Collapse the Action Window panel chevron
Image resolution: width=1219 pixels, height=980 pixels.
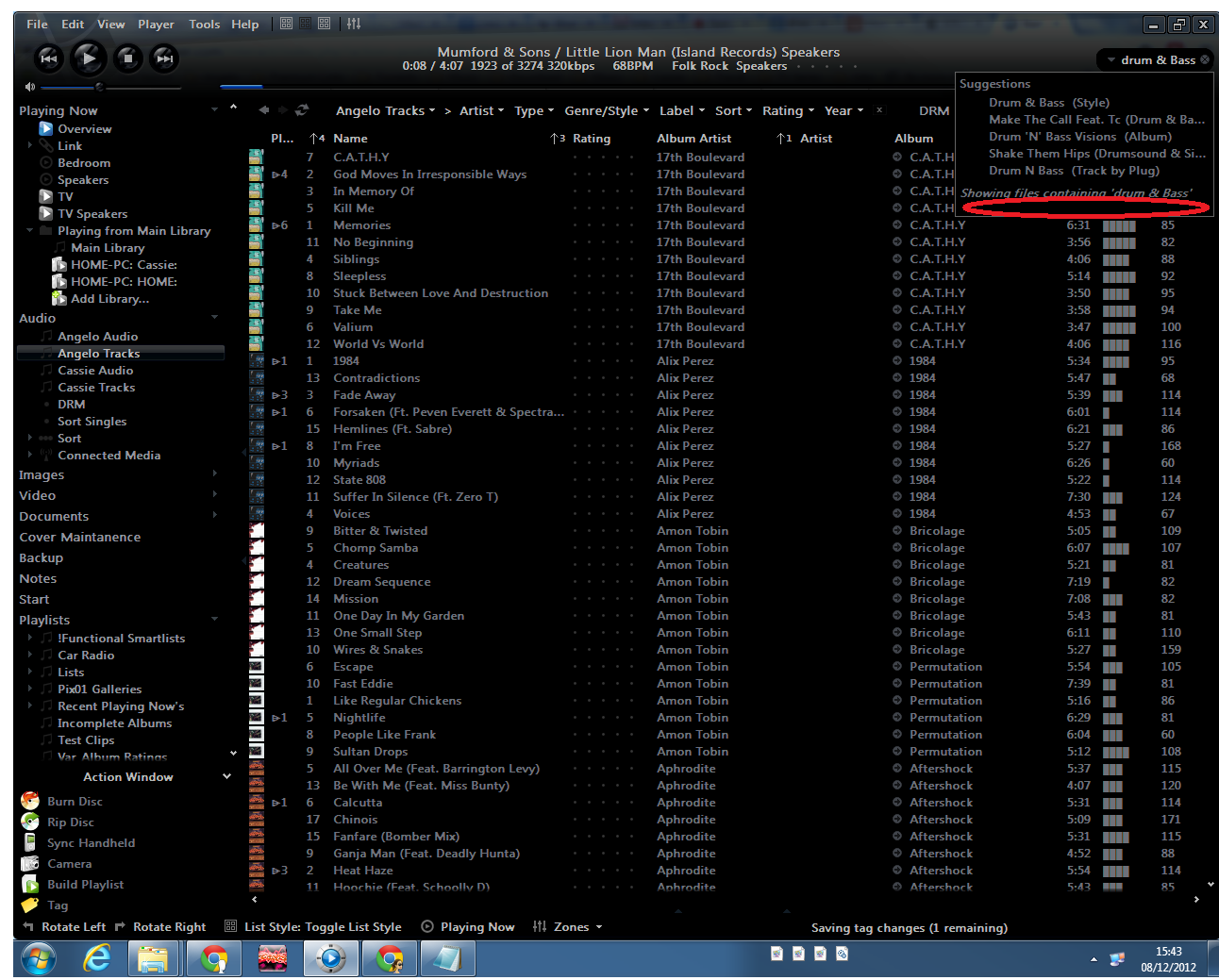click(x=226, y=776)
